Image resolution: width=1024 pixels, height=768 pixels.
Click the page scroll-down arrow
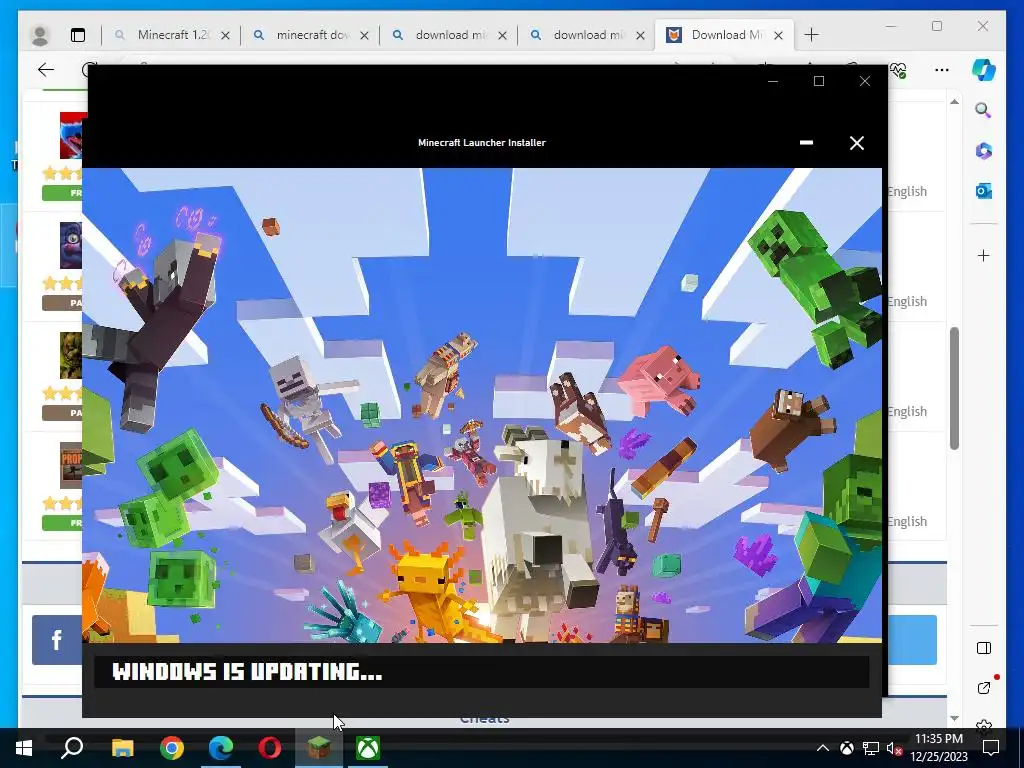954,718
